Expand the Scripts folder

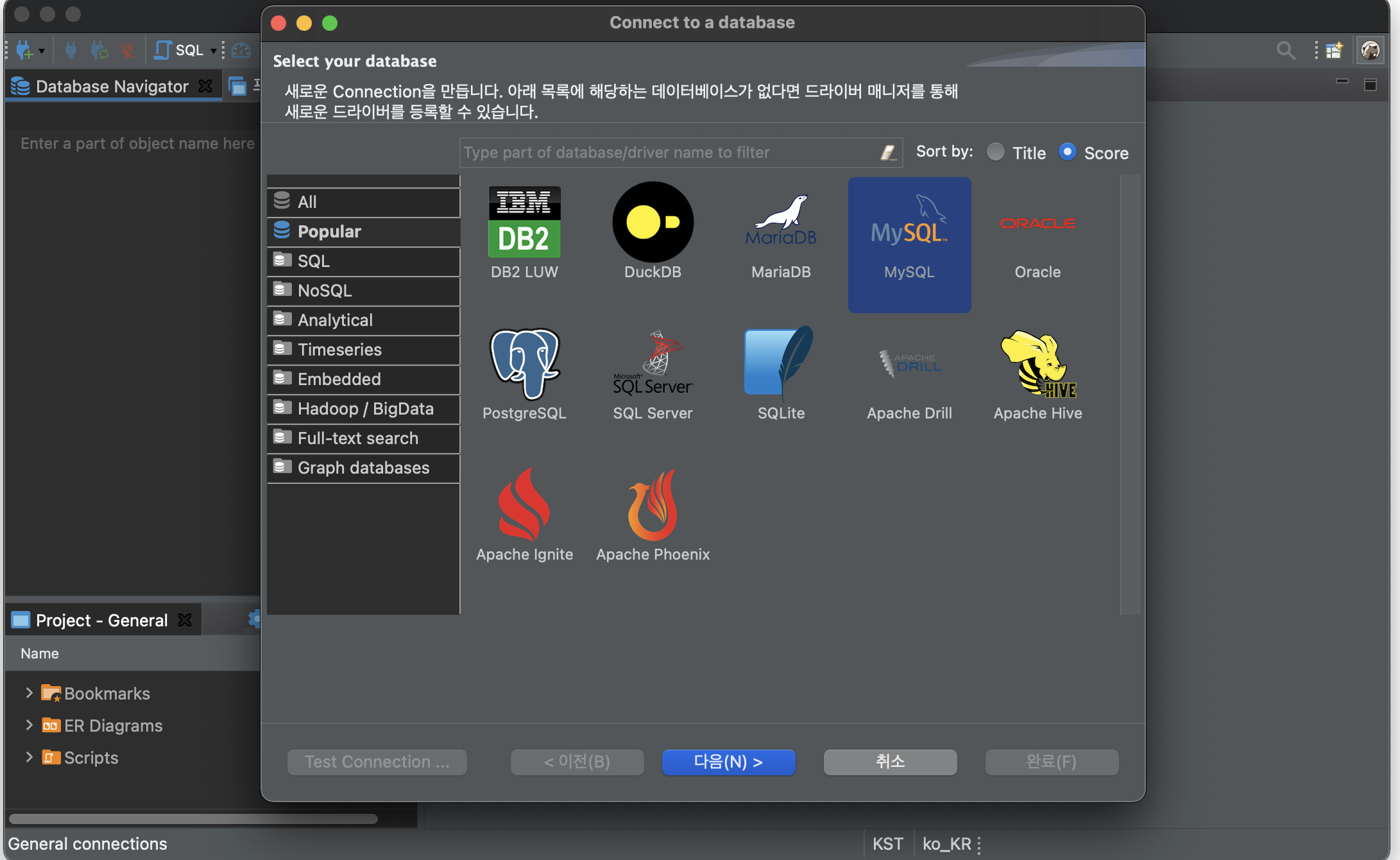click(29, 757)
